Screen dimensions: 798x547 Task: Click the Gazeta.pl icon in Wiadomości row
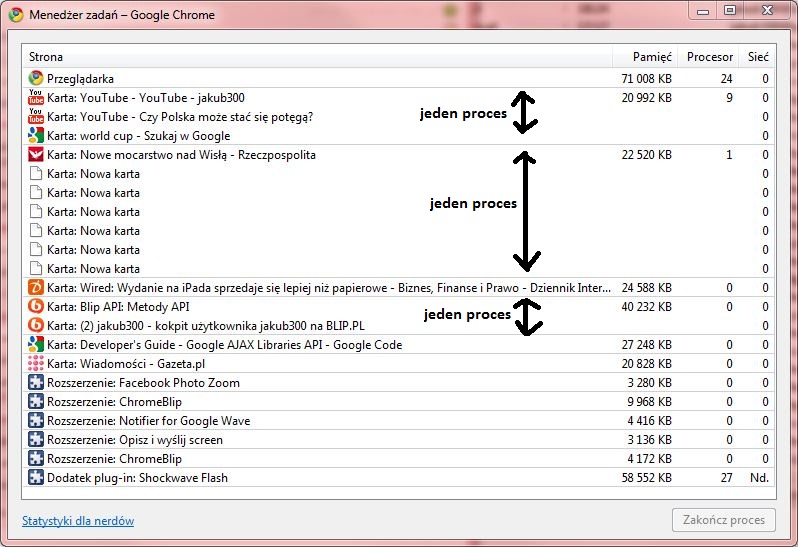(36, 364)
